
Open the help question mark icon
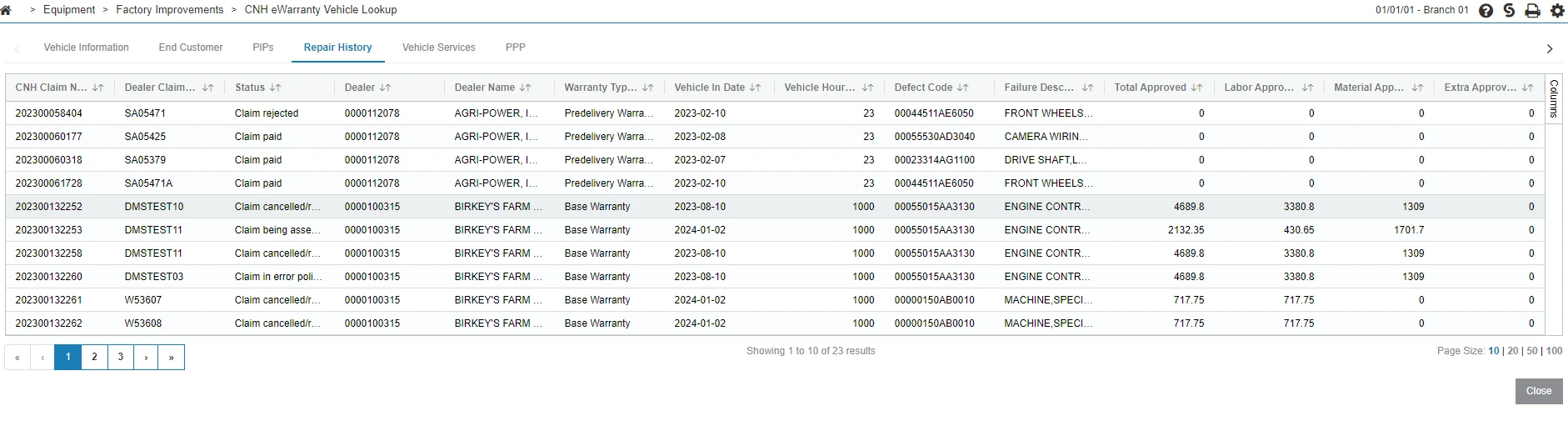coord(1486,11)
